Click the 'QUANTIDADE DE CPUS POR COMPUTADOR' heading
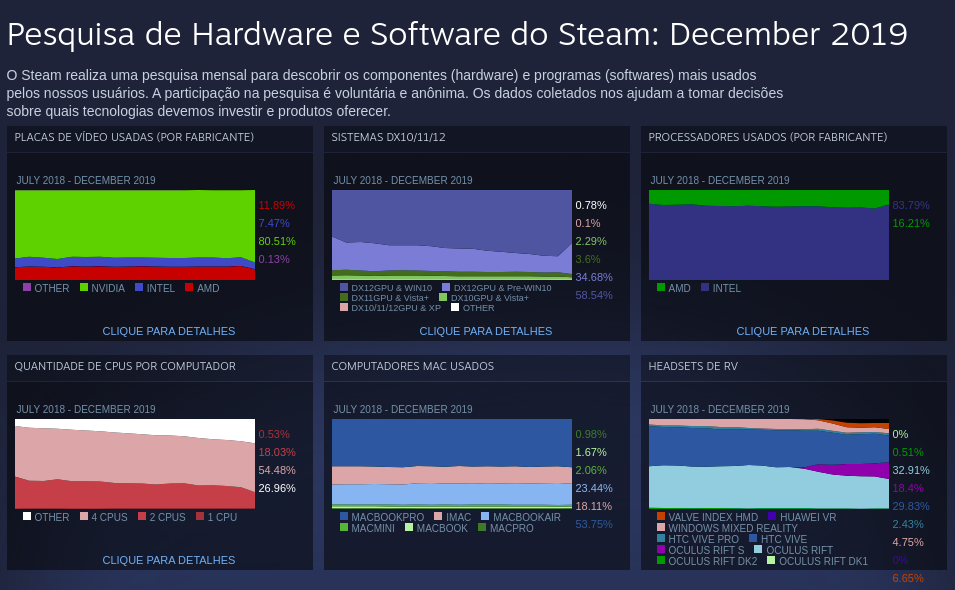Image resolution: width=955 pixels, height=590 pixels. [125, 366]
